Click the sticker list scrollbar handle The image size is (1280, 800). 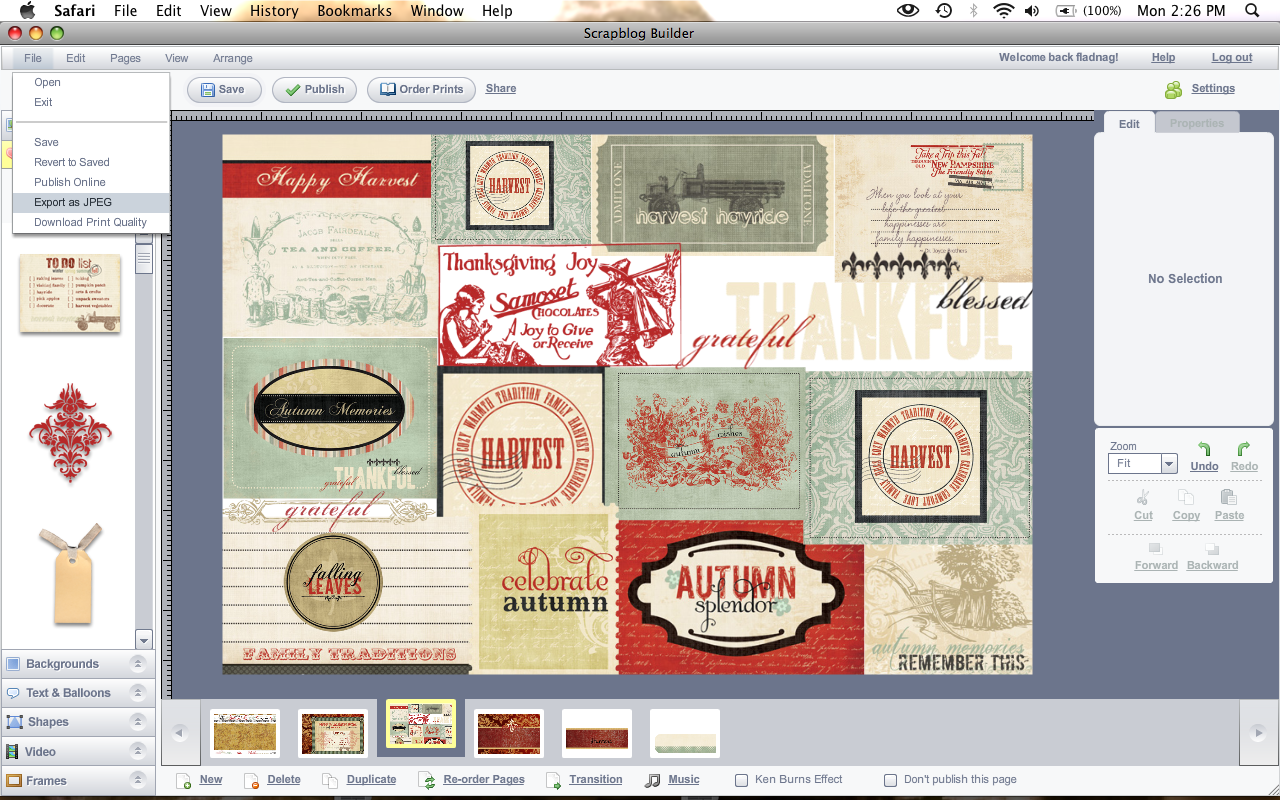(x=143, y=259)
